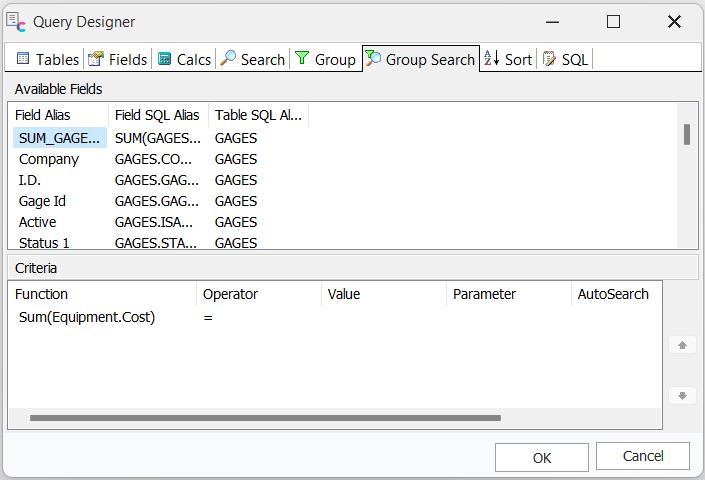Click the Search tab magnifier icon

[229, 59]
